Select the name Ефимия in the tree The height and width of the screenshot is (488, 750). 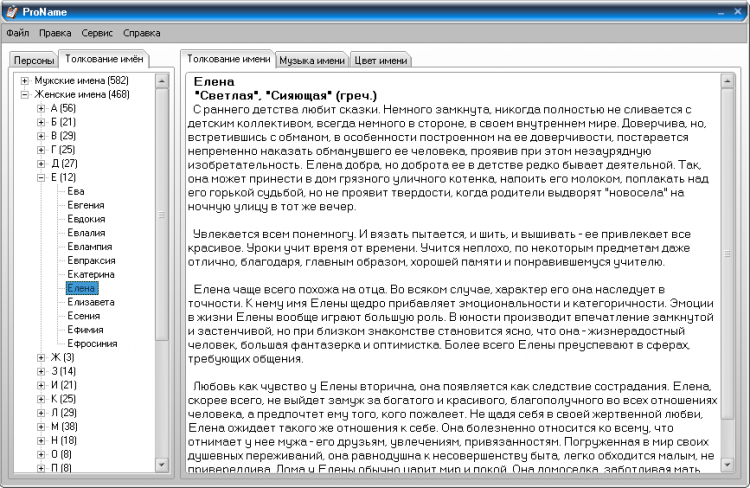(x=85, y=330)
